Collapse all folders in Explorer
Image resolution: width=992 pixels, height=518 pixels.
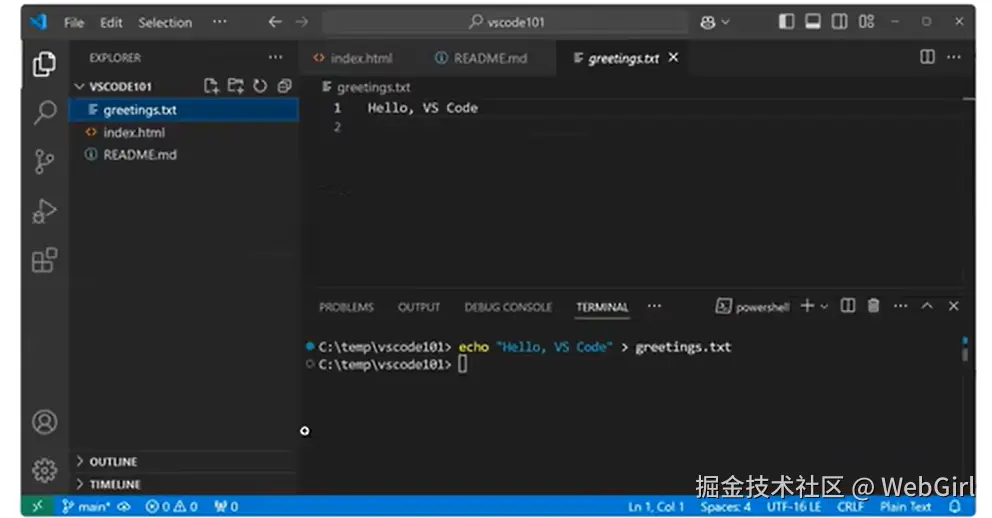coord(285,86)
